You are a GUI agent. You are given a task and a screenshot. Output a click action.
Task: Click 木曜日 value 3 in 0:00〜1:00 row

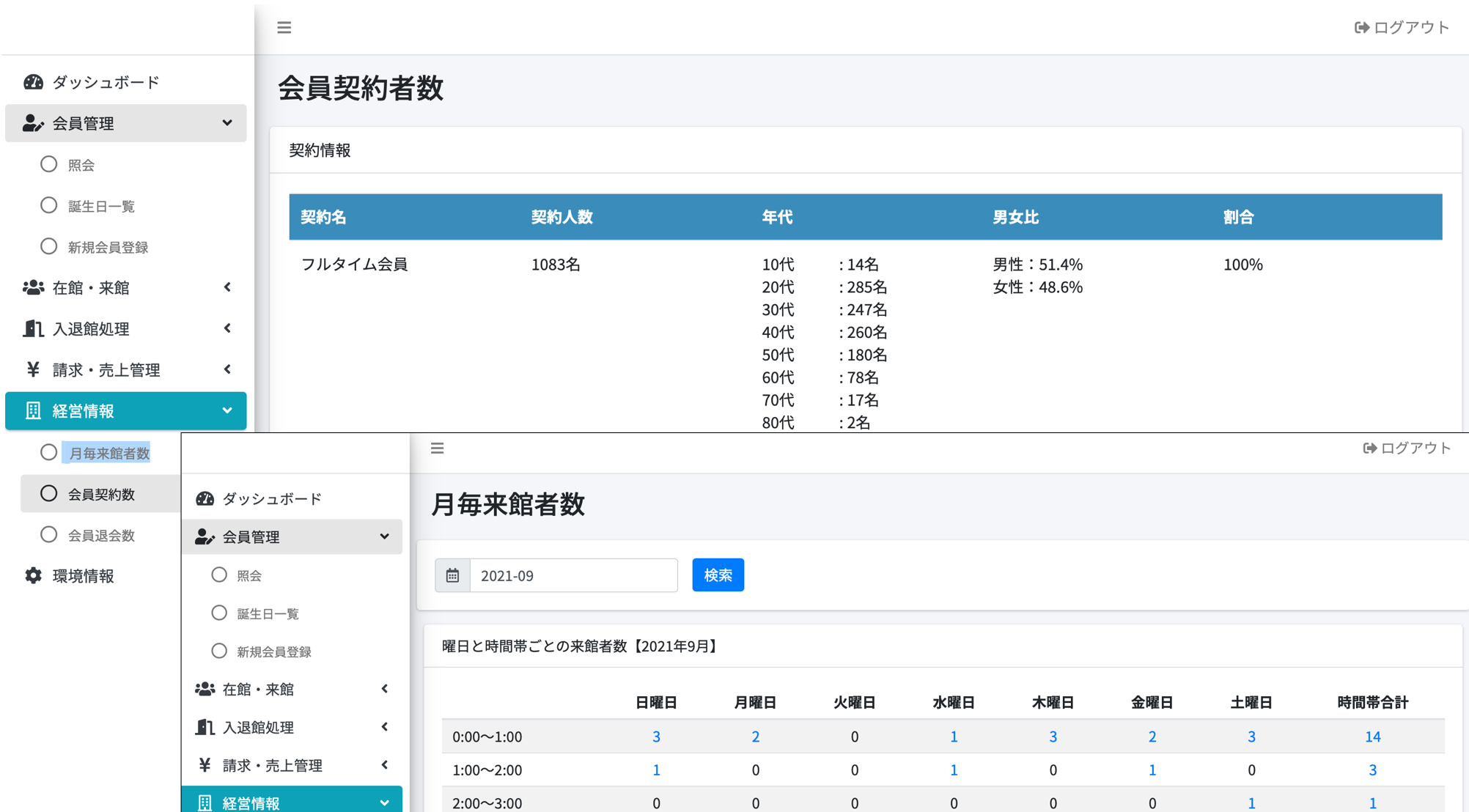1053,737
